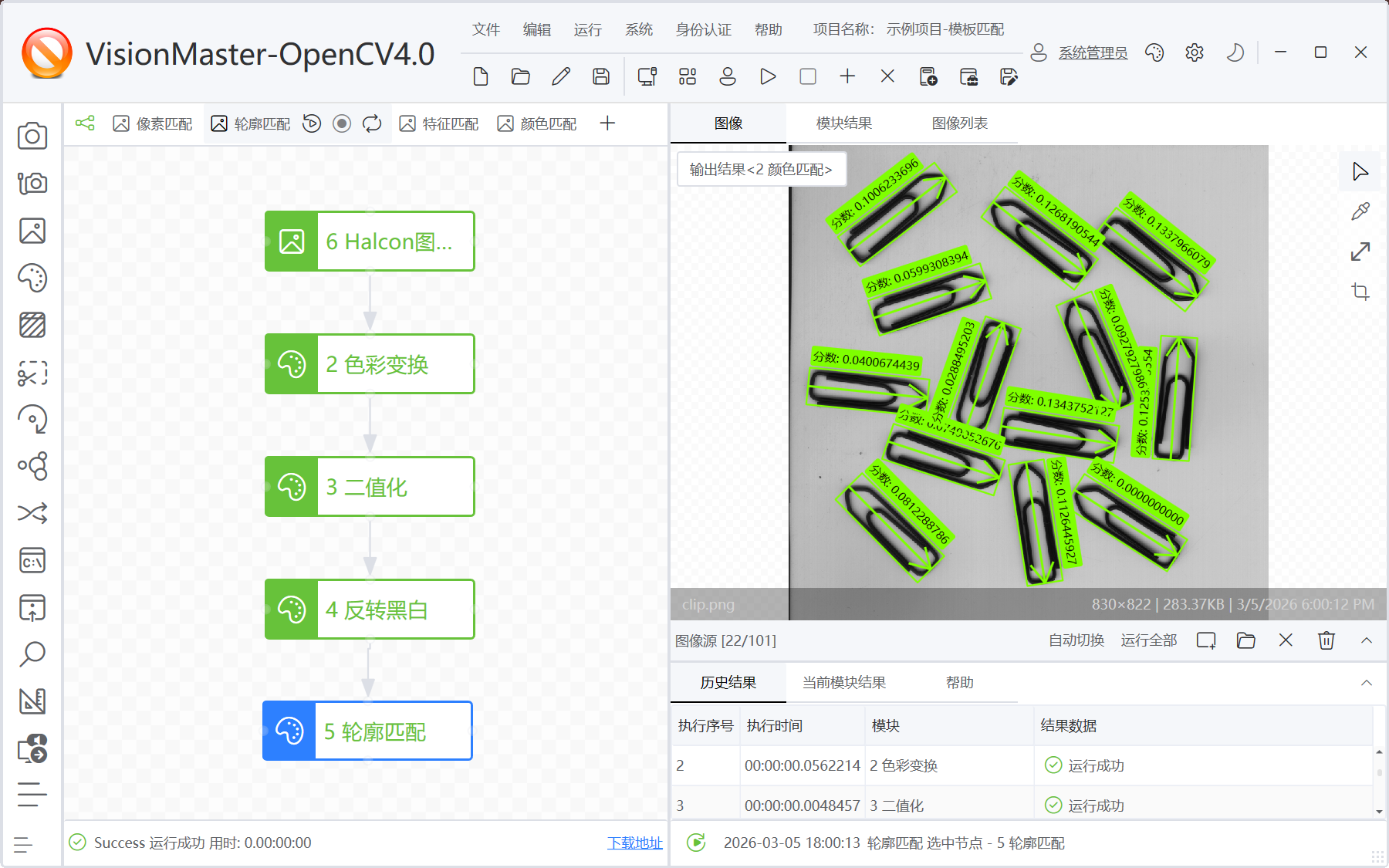Viewport: 1389px width, 868px height.
Task: Click 运行全部 button
Action: click(x=1149, y=640)
